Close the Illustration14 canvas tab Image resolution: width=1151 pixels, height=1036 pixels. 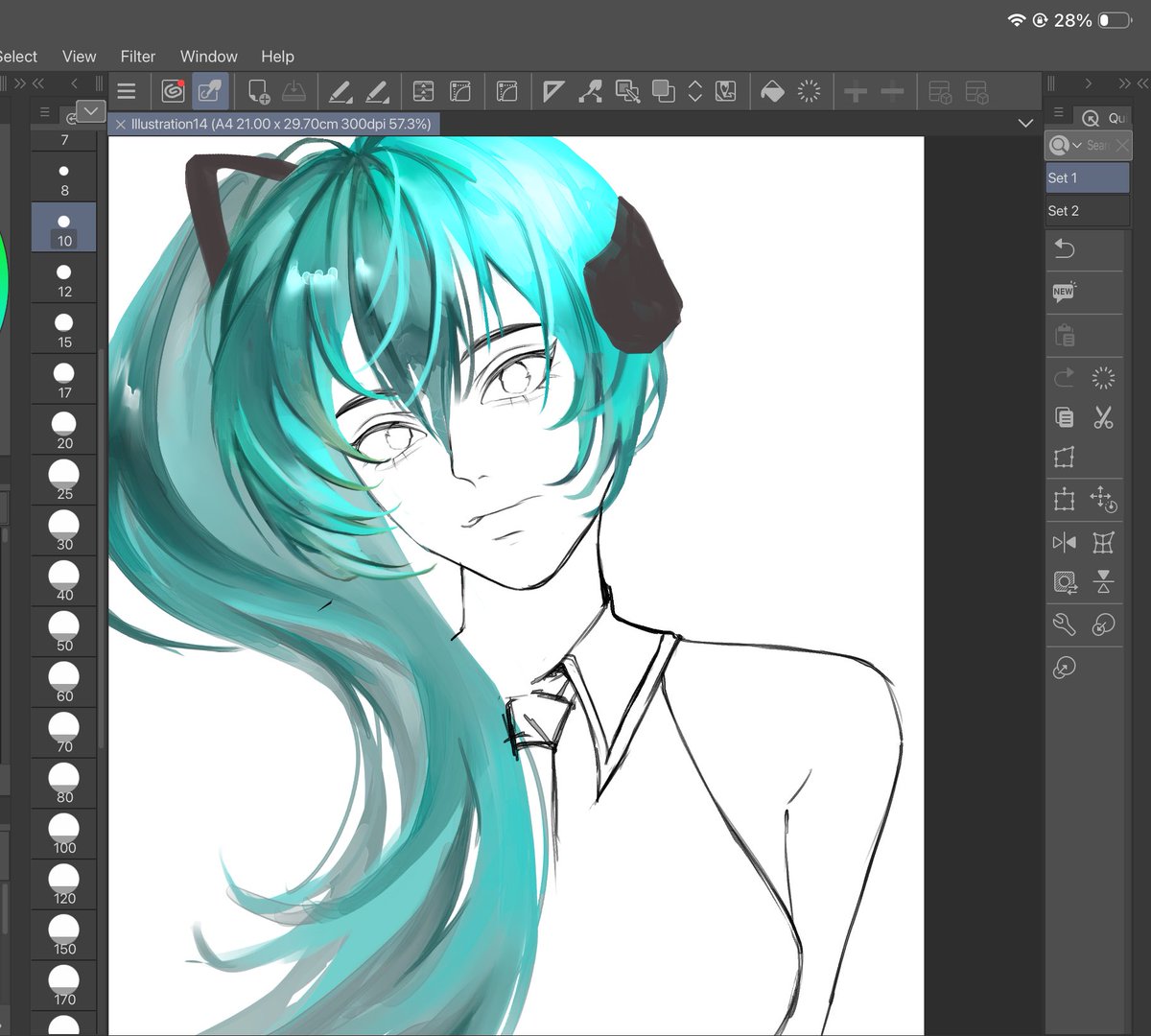coord(120,124)
